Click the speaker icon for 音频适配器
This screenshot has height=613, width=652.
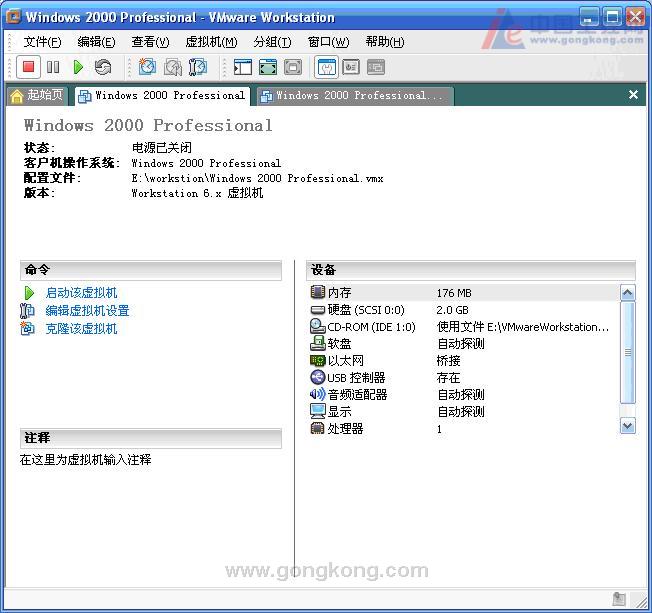point(318,394)
